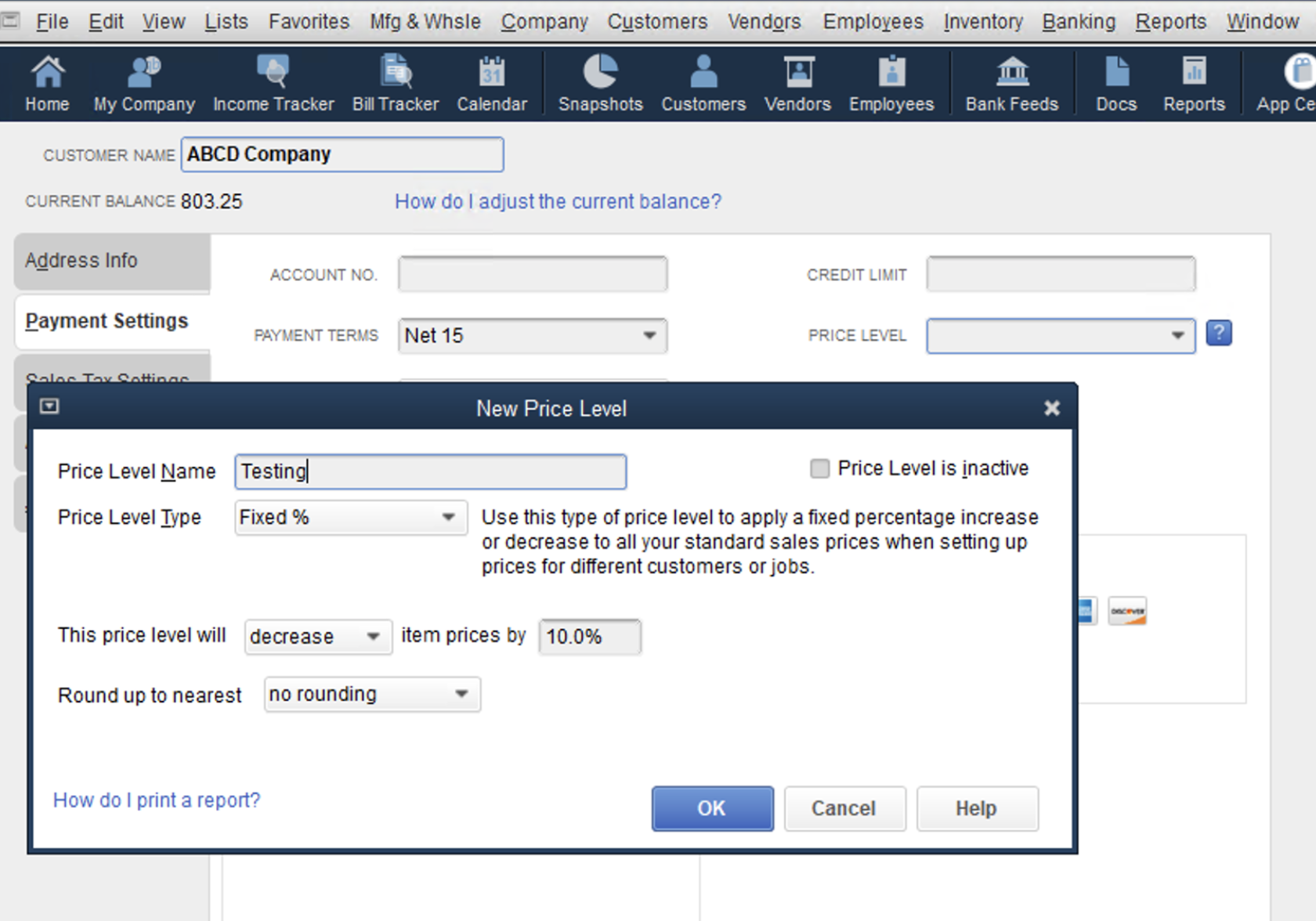Open the increase/decrease dropdown

(x=373, y=637)
